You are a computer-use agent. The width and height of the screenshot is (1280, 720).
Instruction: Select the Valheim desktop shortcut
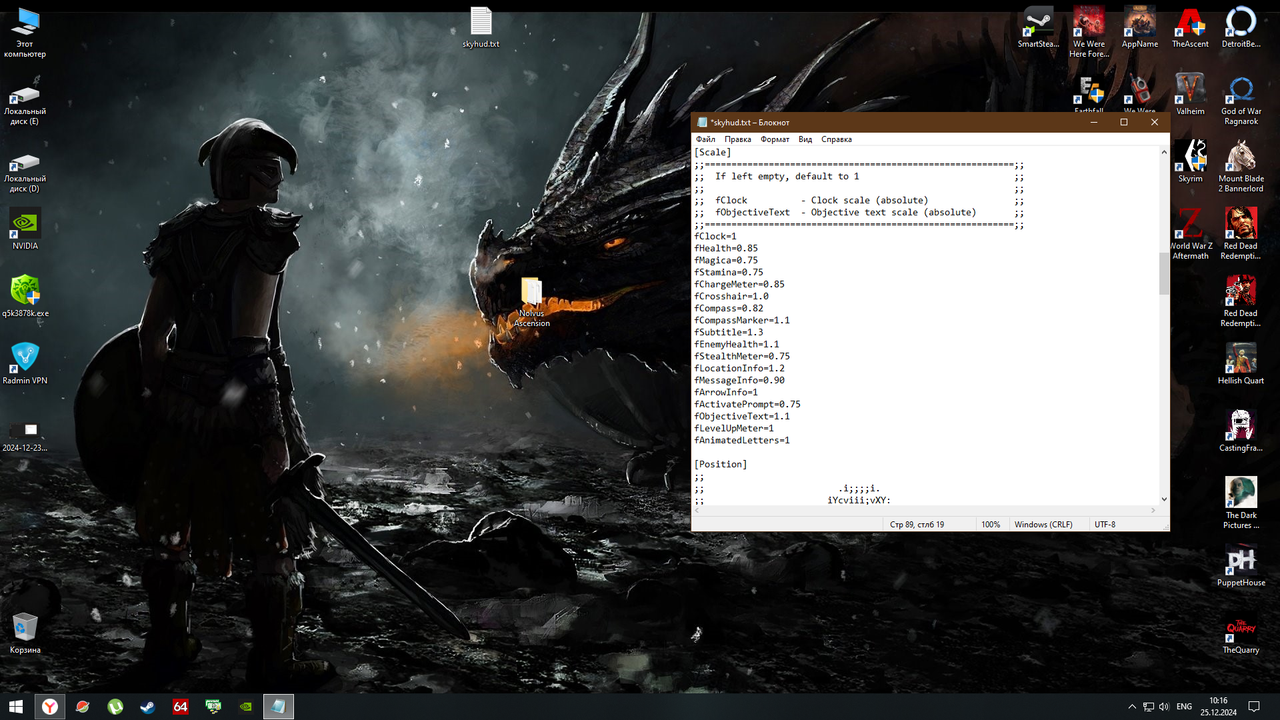1190,94
